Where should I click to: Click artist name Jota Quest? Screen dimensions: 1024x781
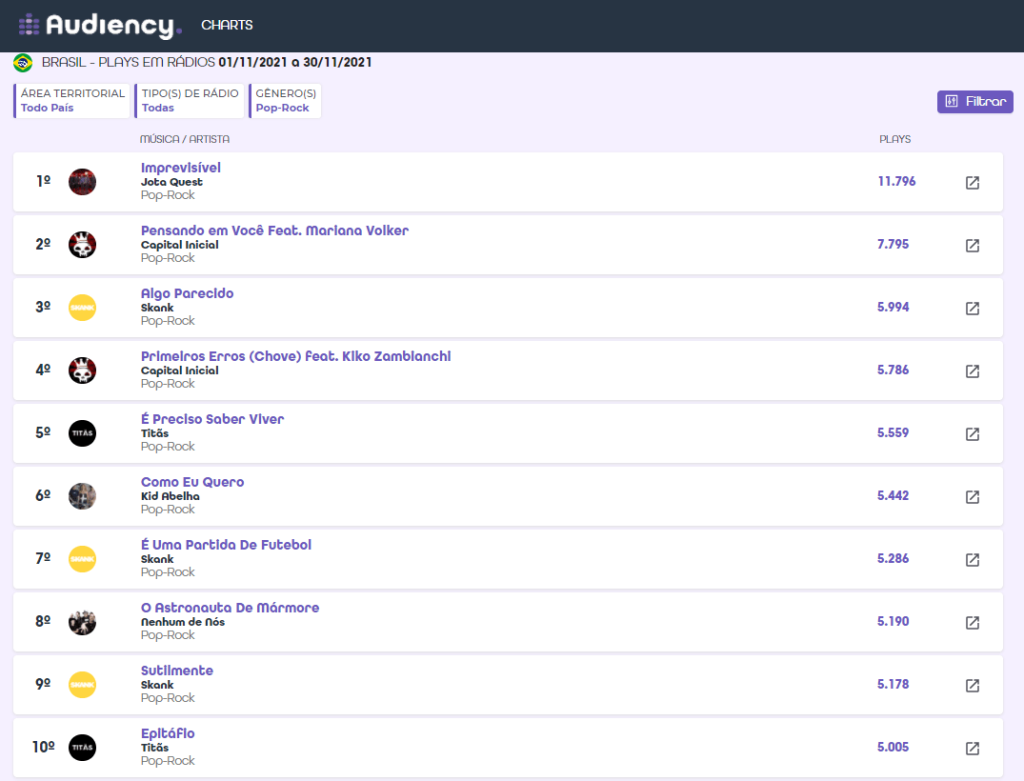point(172,182)
